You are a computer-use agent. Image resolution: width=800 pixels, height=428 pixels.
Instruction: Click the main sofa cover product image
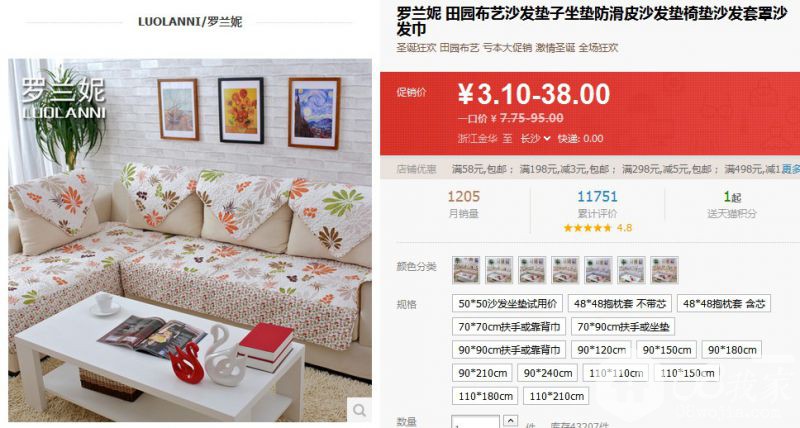[x=190, y=240]
